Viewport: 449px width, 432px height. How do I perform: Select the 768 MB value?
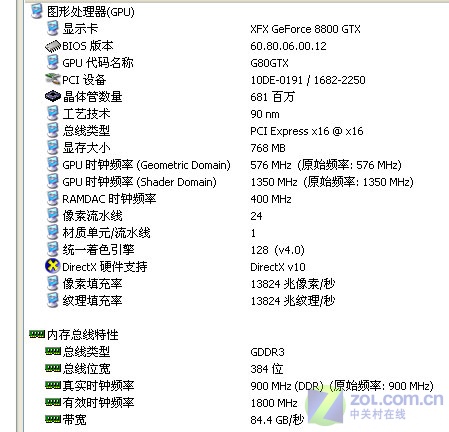(x=268, y=148)
